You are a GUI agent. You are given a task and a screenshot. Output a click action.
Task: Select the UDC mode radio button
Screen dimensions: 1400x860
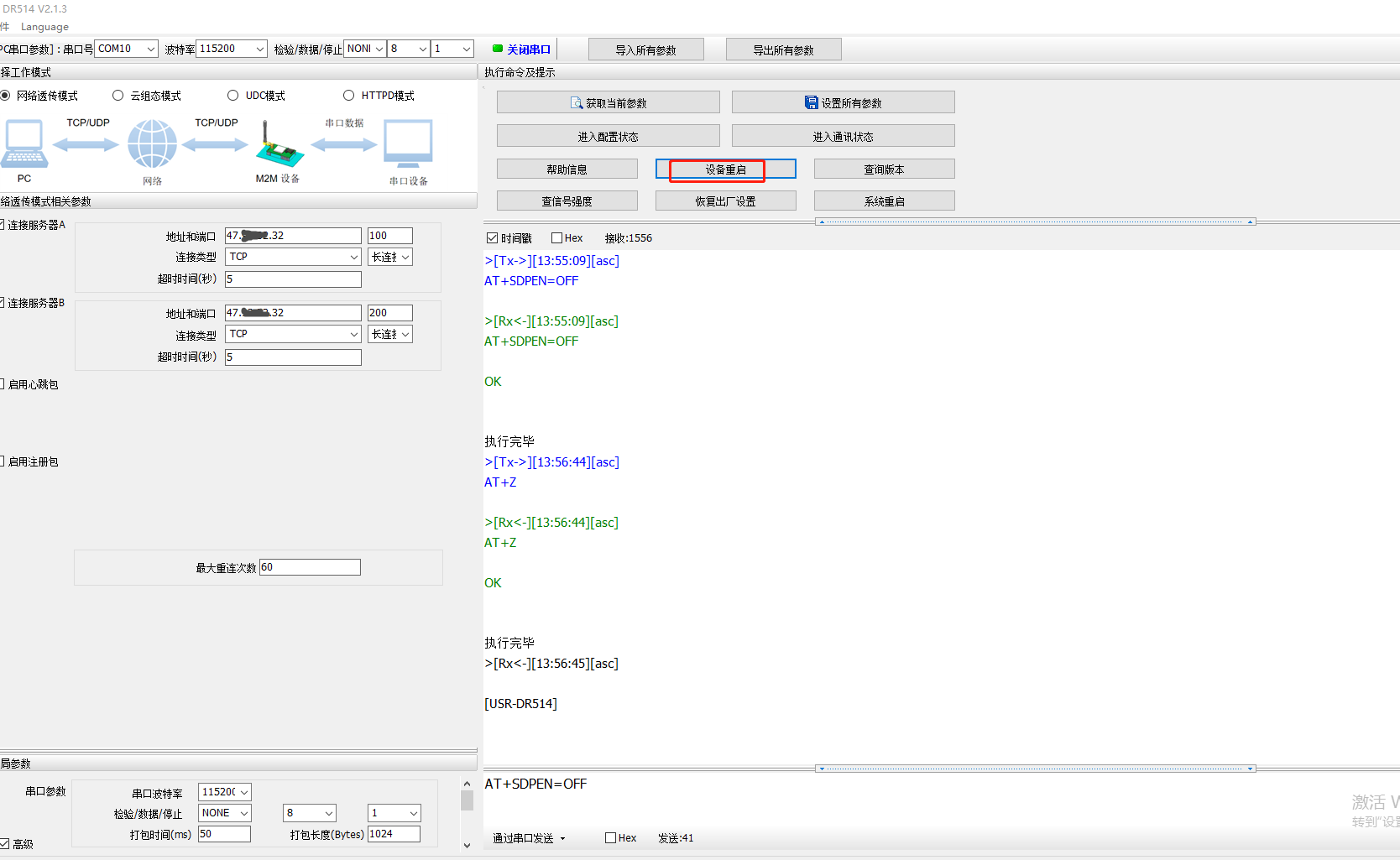(233, 96)
